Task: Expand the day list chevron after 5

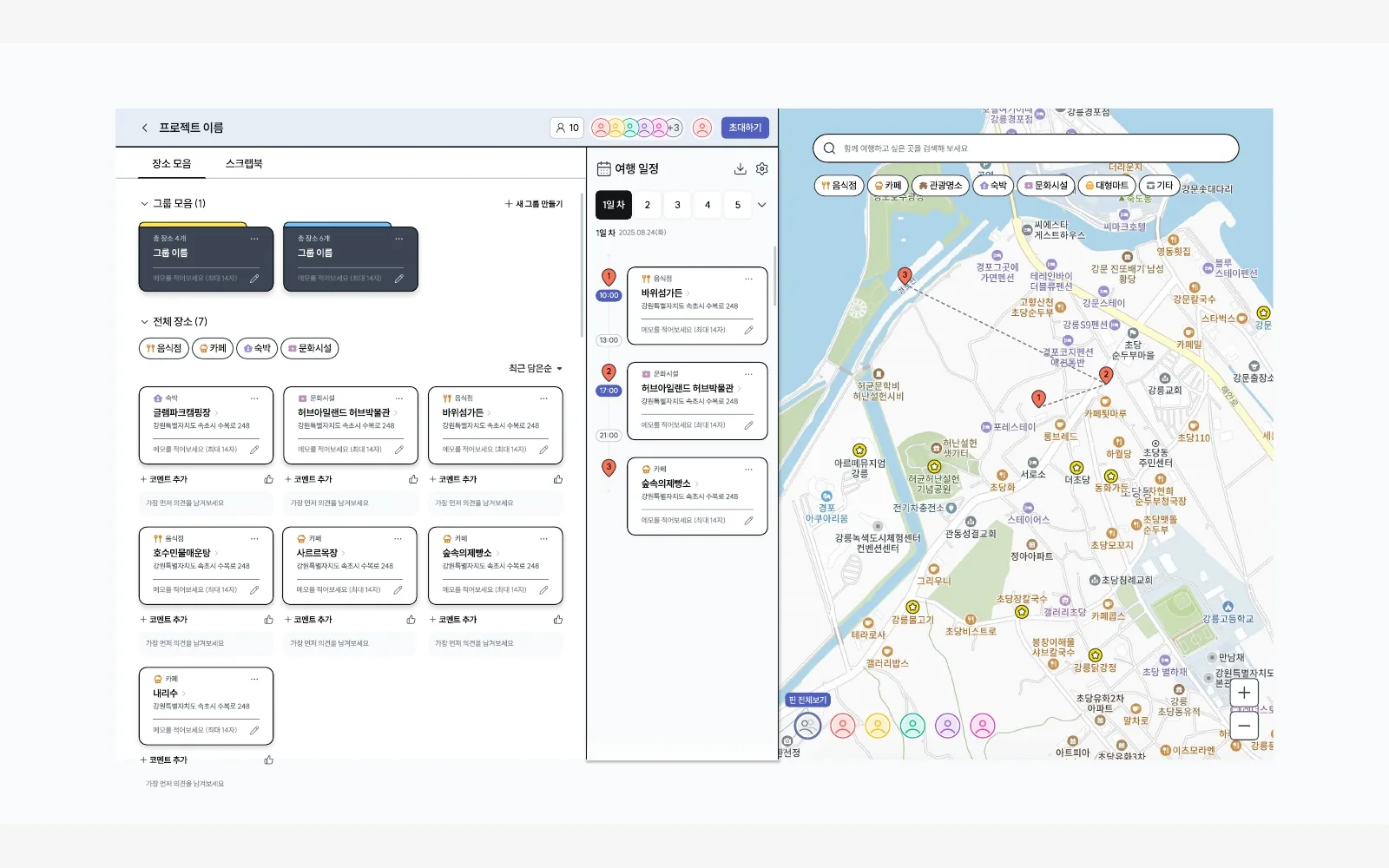Action: click(762, 205)
